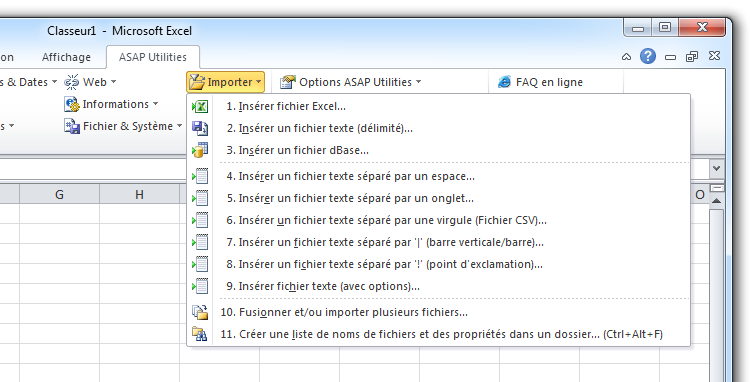Select insert file separated by barre verticale
Viewport: 750px width, 382px height.
(x=439, y=242)
